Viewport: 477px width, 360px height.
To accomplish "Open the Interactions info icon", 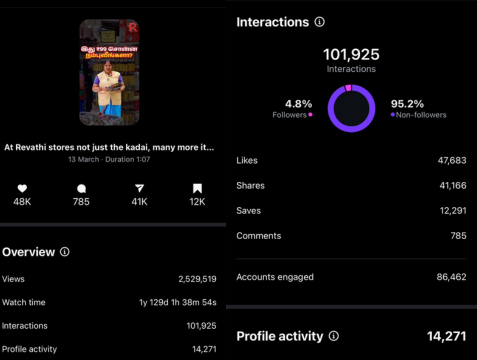I will (x=319, y=22).
